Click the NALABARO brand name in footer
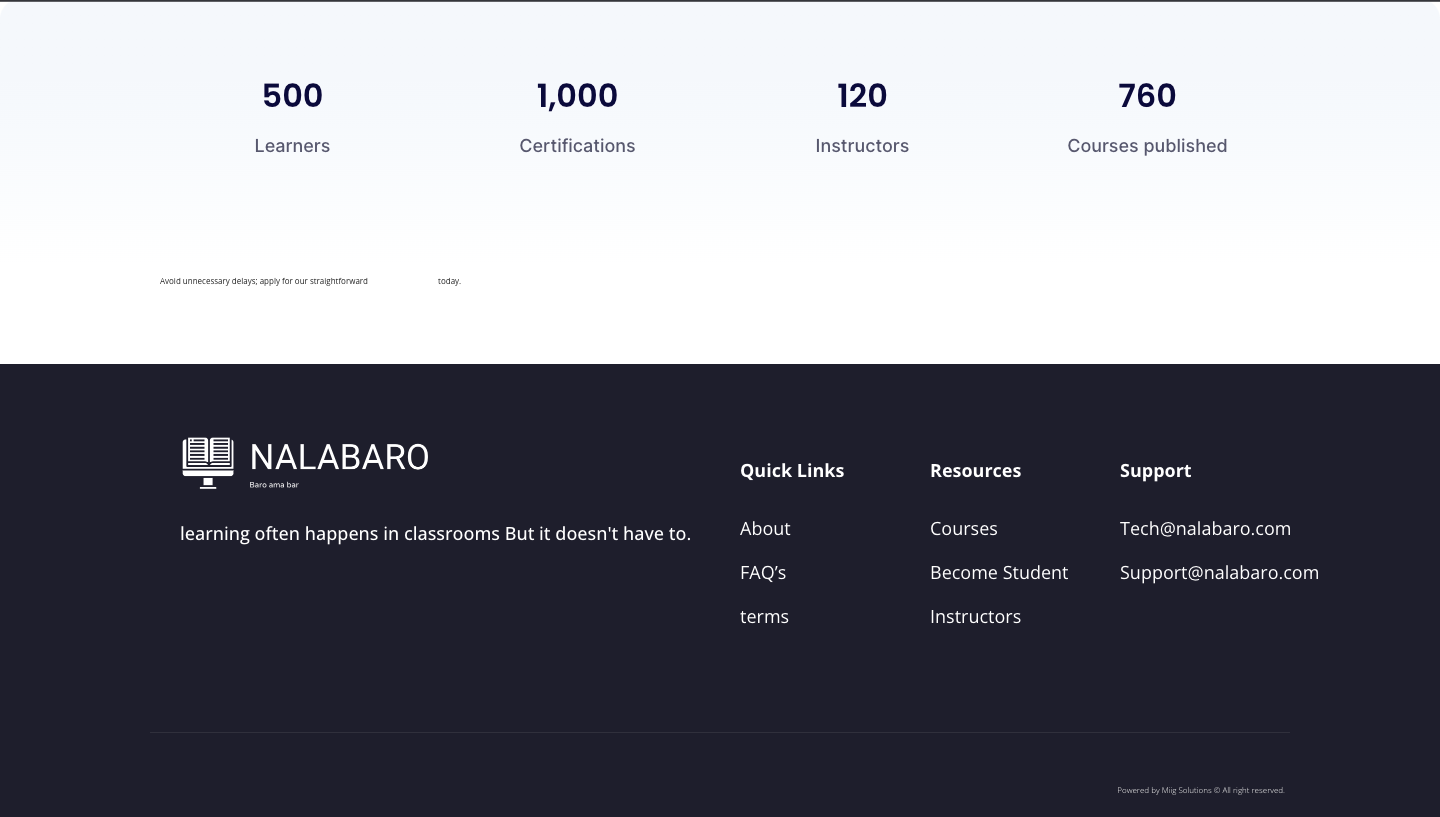Image resolution: width=1440 pixels, height=817 pixels. click(x=338, y=458)
